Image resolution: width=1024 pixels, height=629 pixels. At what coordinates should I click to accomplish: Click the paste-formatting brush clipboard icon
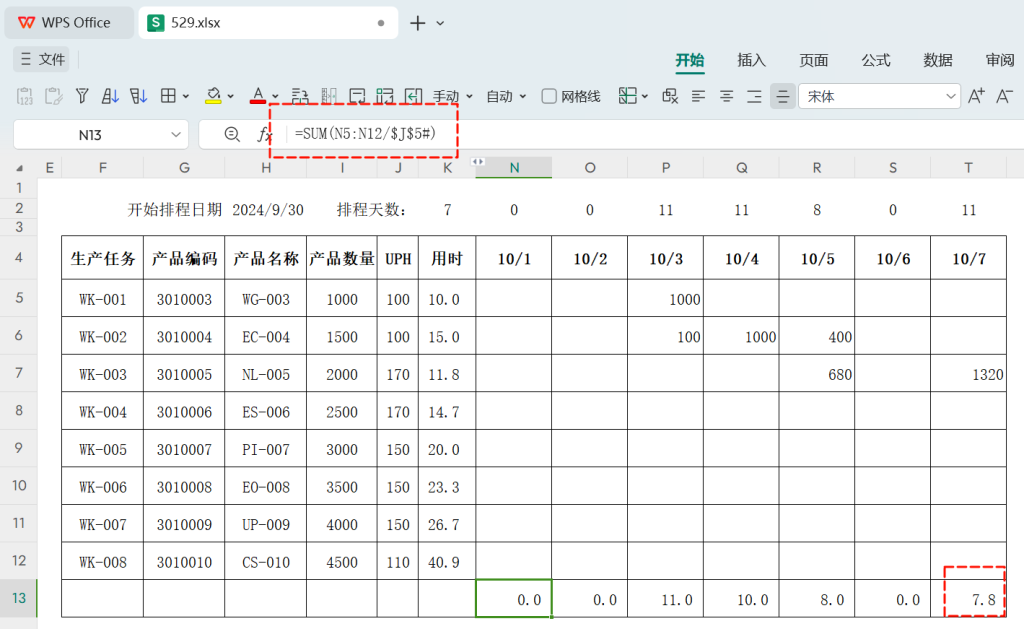(53, 97)
